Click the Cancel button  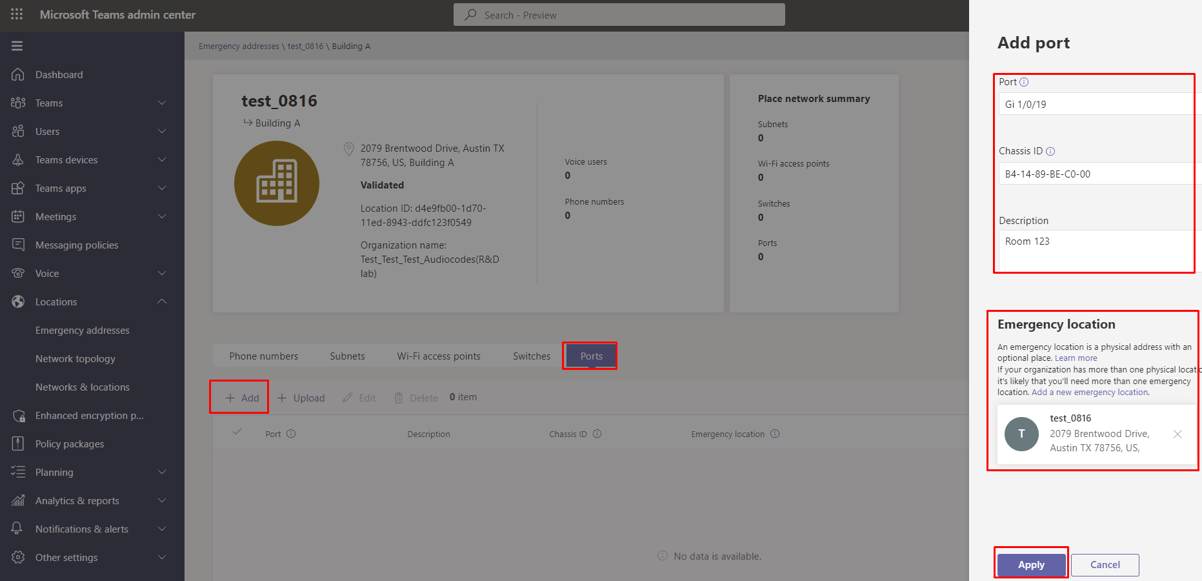click(1105, 565)
